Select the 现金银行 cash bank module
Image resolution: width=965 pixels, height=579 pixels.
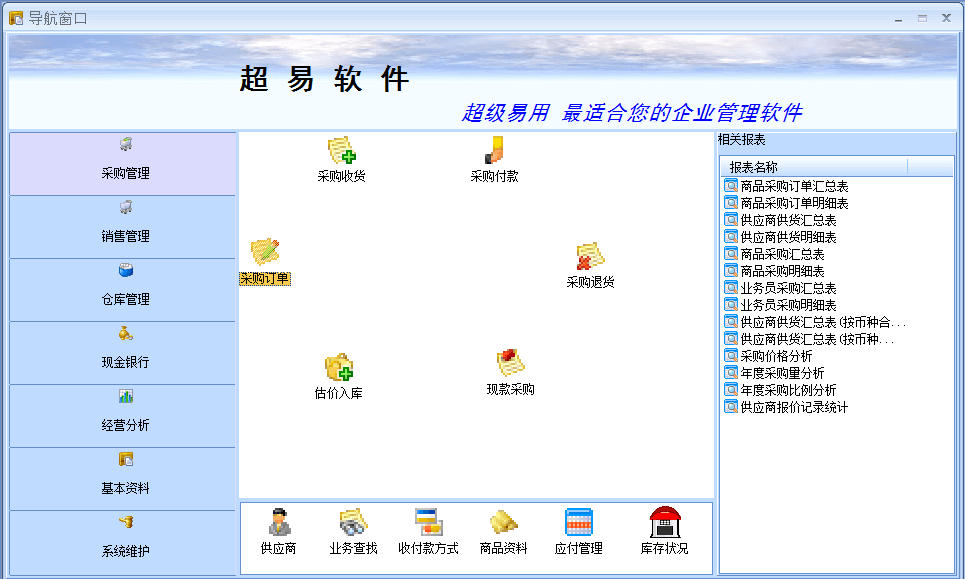pos(124,352)
